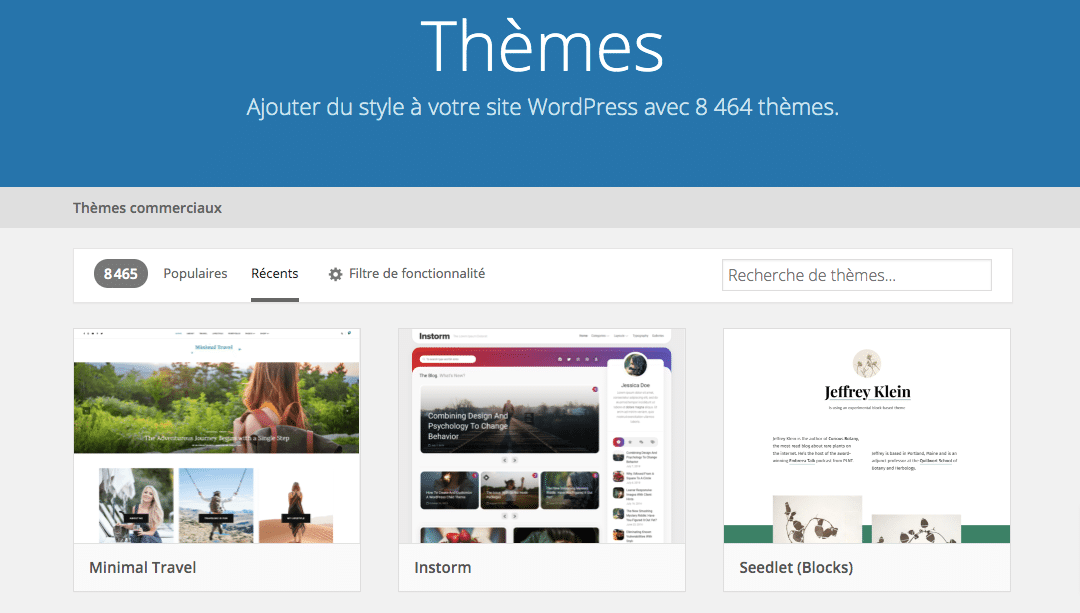Open the Filtre de fonctionnalité gear icon
The image size is (1080, 613).
tap(335, 272)
